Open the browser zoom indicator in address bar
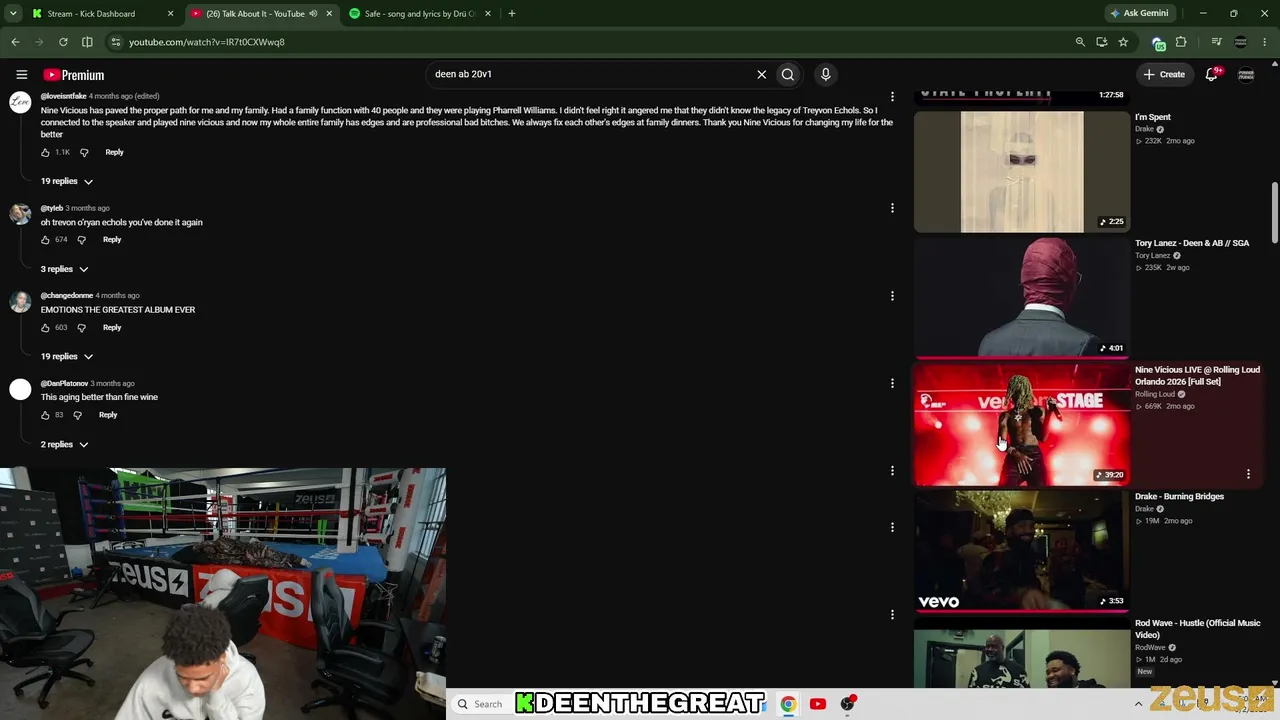This screenshot has width=1280, height=720. click(1080, 42)
